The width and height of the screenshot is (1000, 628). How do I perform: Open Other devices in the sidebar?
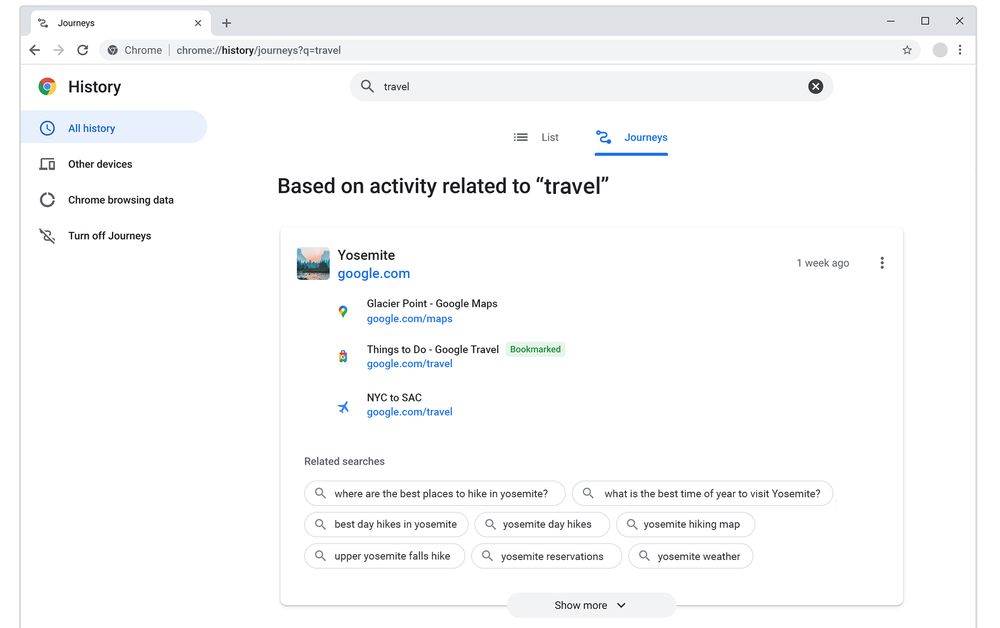[99, 164]
